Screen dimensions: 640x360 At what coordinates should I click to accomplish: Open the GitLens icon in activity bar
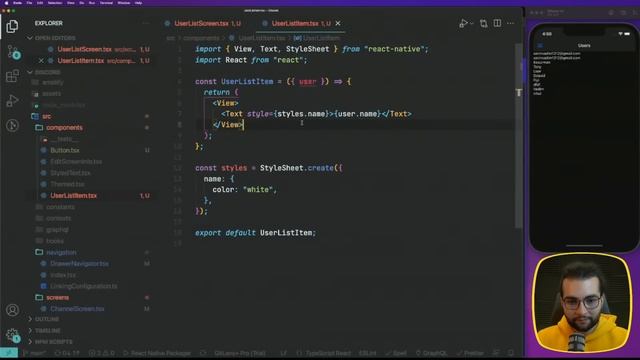12,125
